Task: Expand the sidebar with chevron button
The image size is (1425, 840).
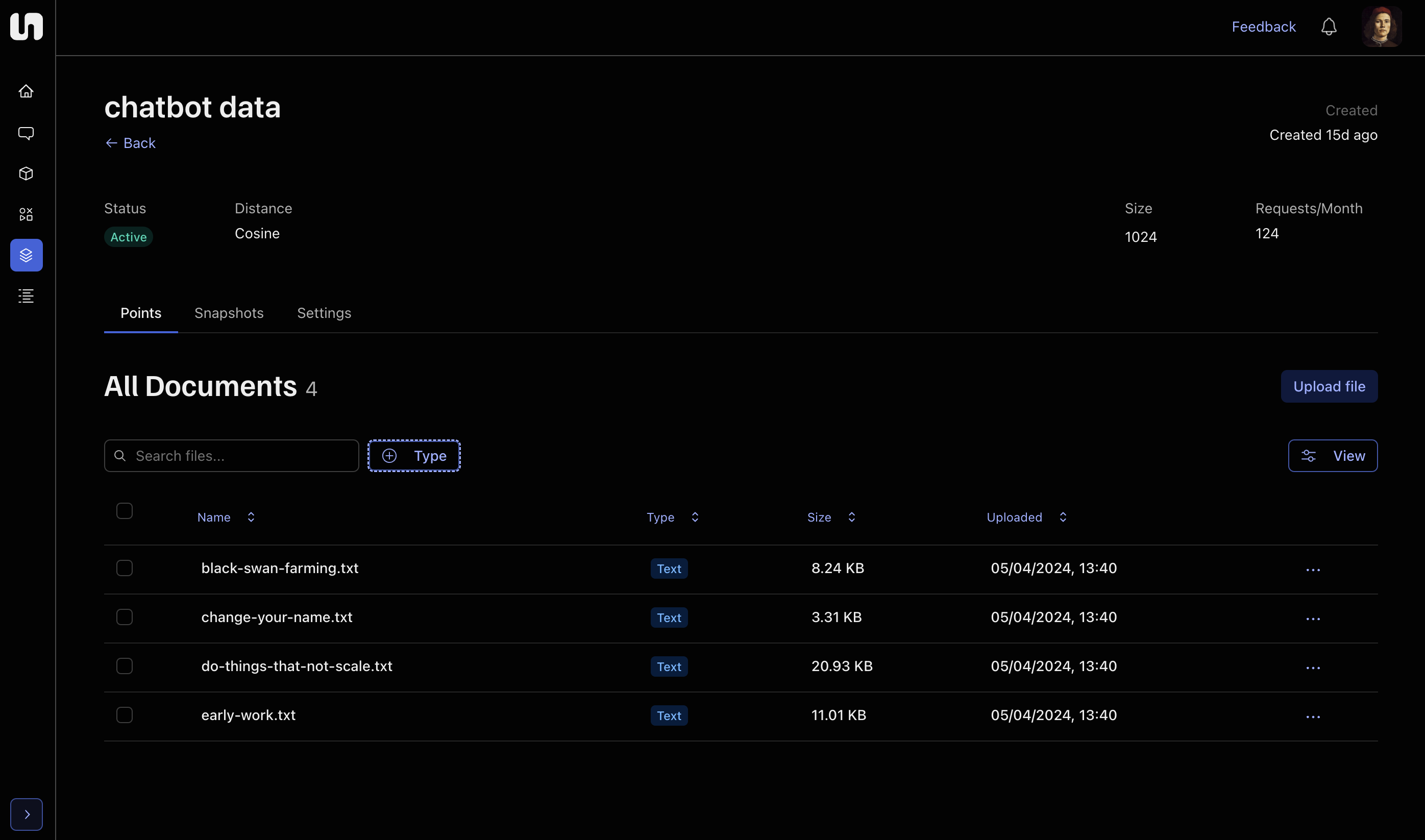Action: tap(26, 814)
